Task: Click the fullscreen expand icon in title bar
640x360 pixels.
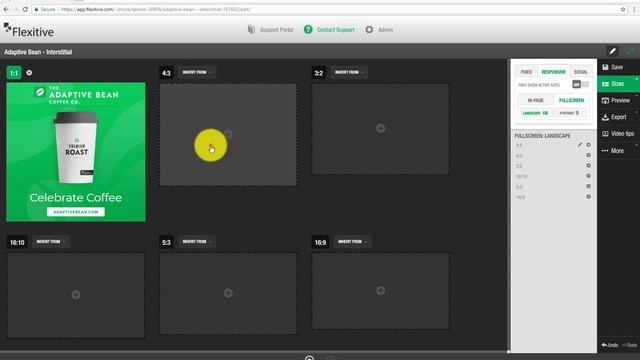Action: click(x=631, y=51)
